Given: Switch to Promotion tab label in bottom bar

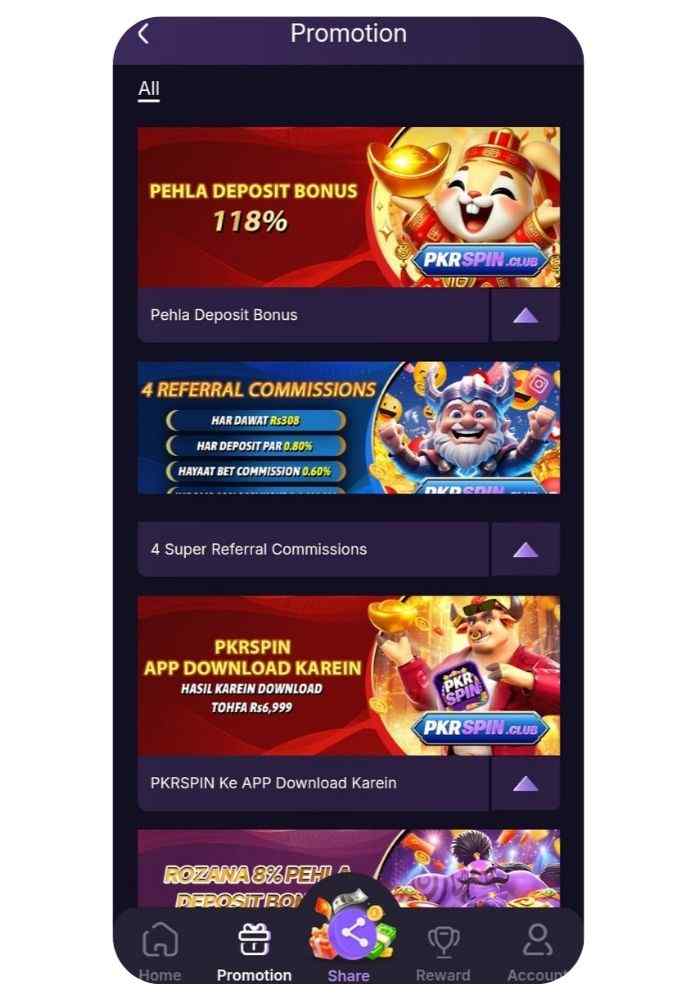Looking at the screenshot, I should (254, 975).
